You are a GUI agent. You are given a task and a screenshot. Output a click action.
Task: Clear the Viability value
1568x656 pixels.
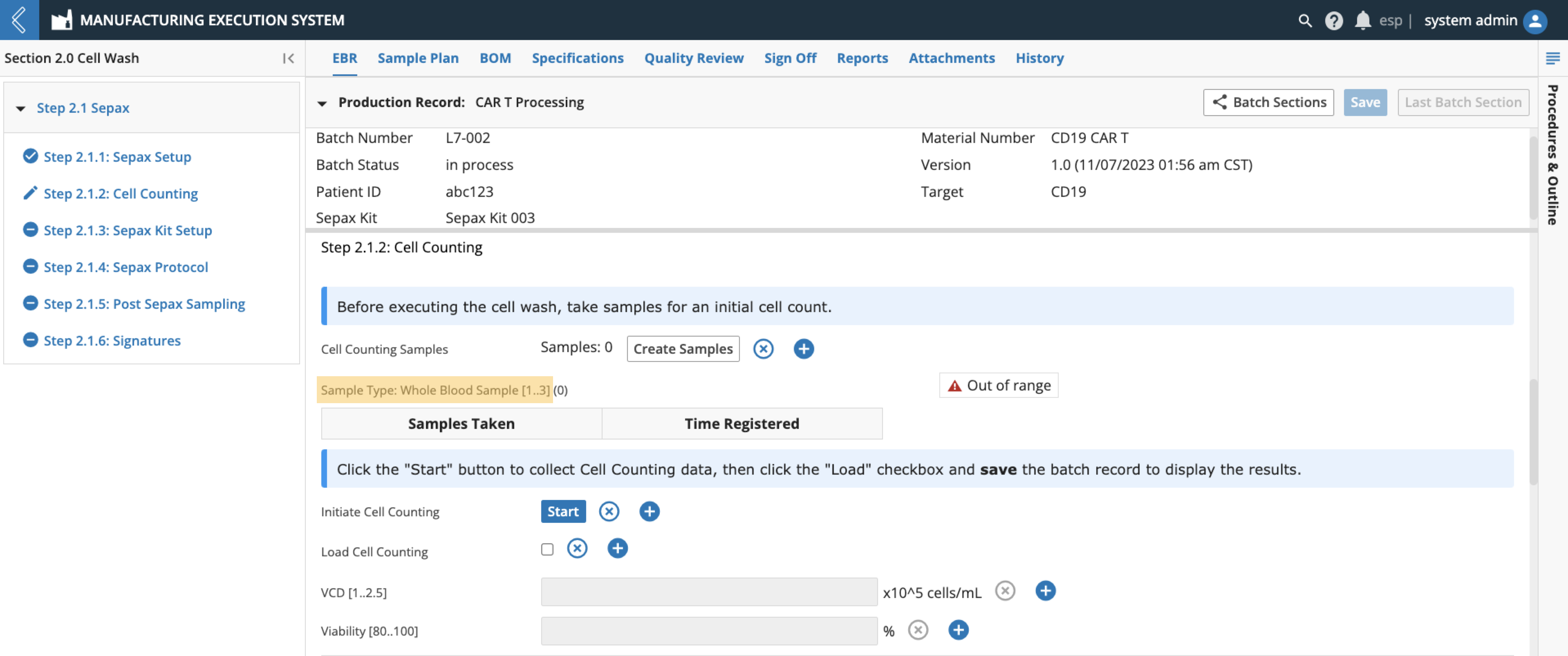918,630
